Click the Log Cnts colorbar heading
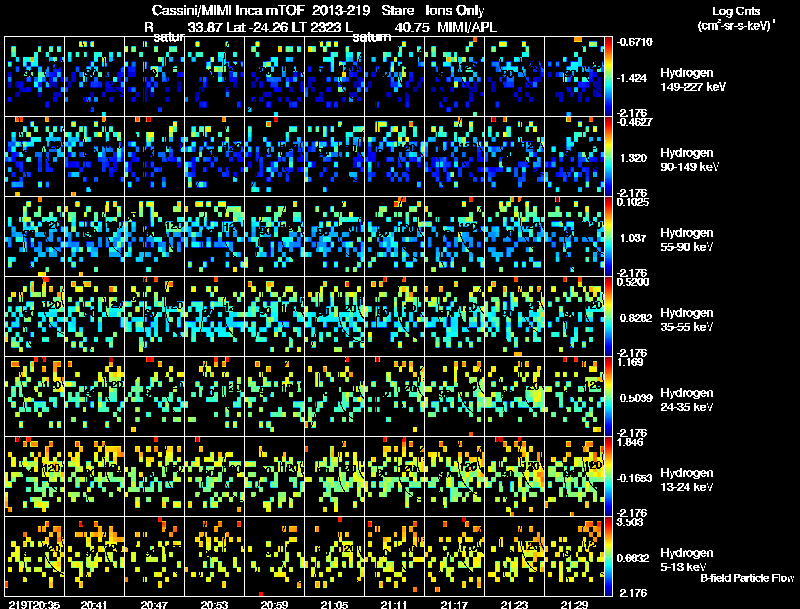Viewport: 800px width, 609px height. (x=736, y=11)
